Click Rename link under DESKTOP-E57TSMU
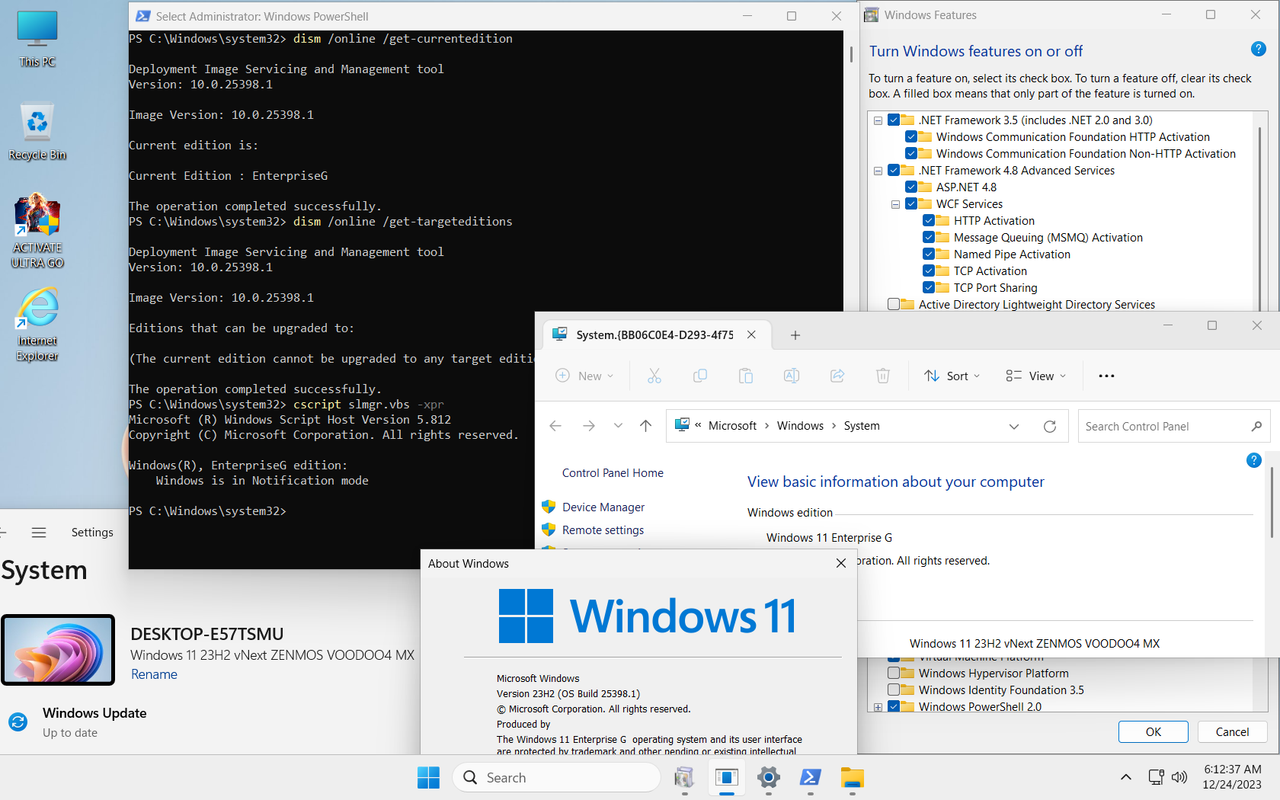 point(154,675)
